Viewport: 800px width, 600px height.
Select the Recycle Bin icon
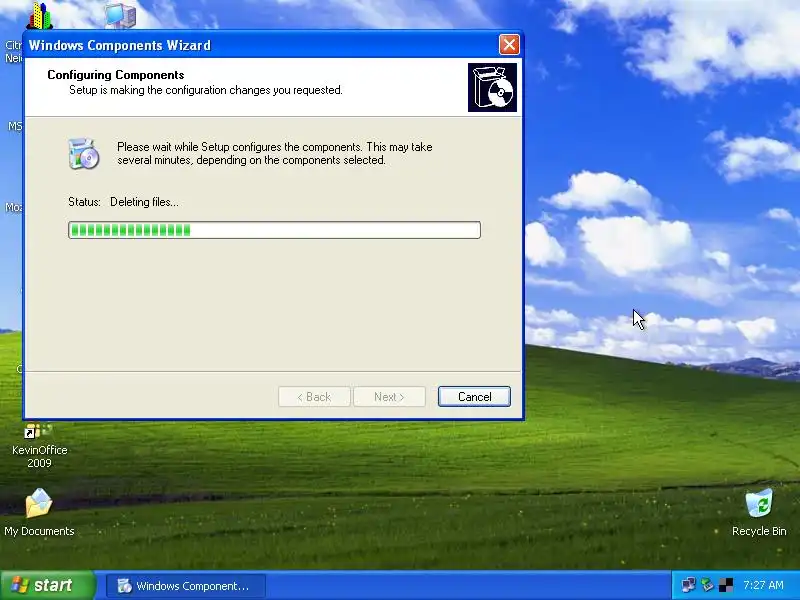click(759, 512)
